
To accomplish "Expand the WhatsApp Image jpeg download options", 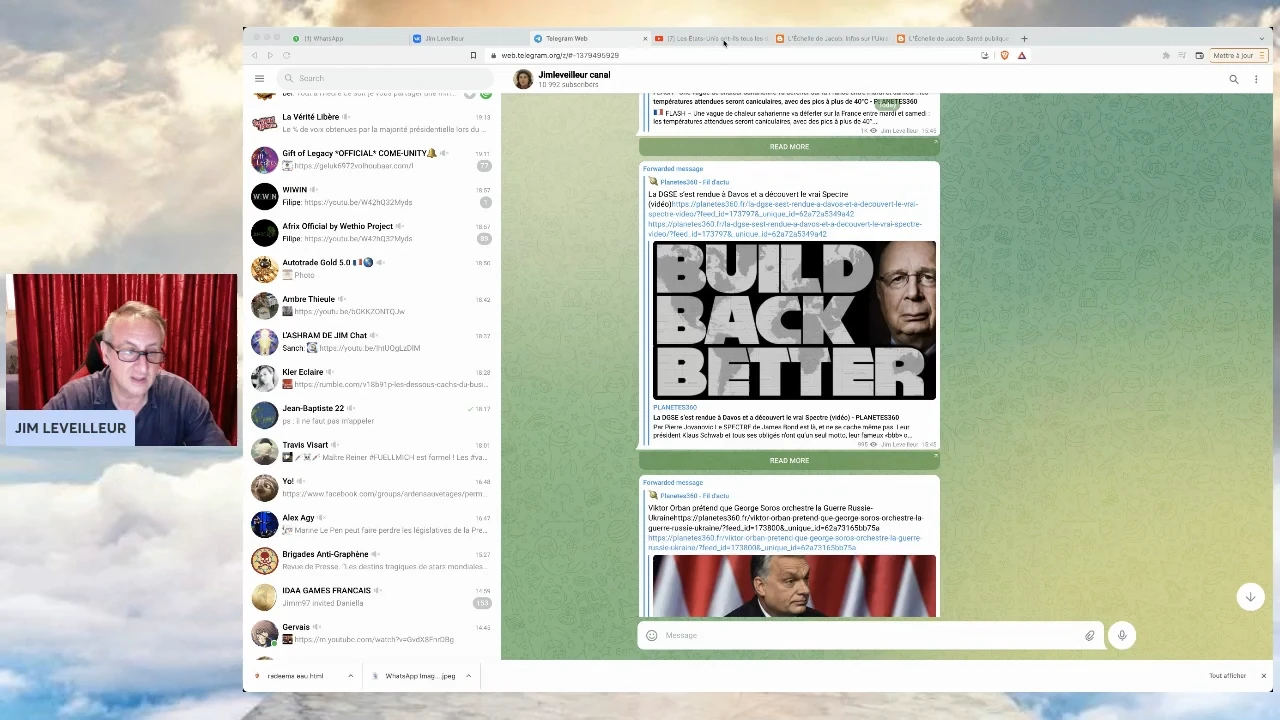I will 468,676.
